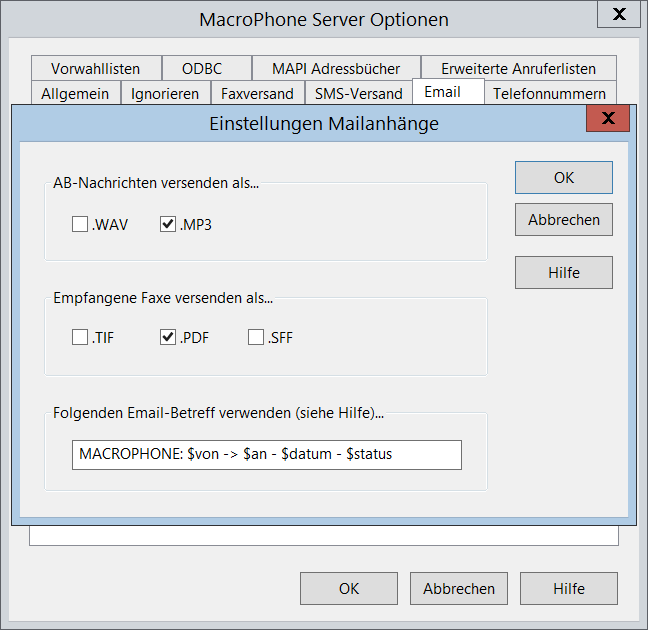Screen dimensions: 648x630
Task: Confirm Einstellungen Mailanhänge dialog with OK
Action: click(x=563, y=177)
